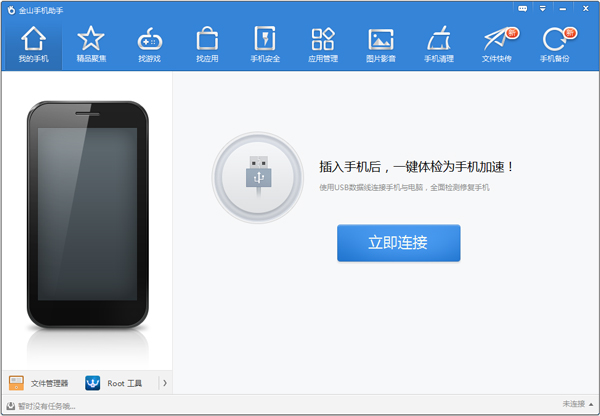Image resolution: width=600 pixels, height=416 pixels.
Task: Launch the Root 工具 shortcut
Action: point(114,383)
